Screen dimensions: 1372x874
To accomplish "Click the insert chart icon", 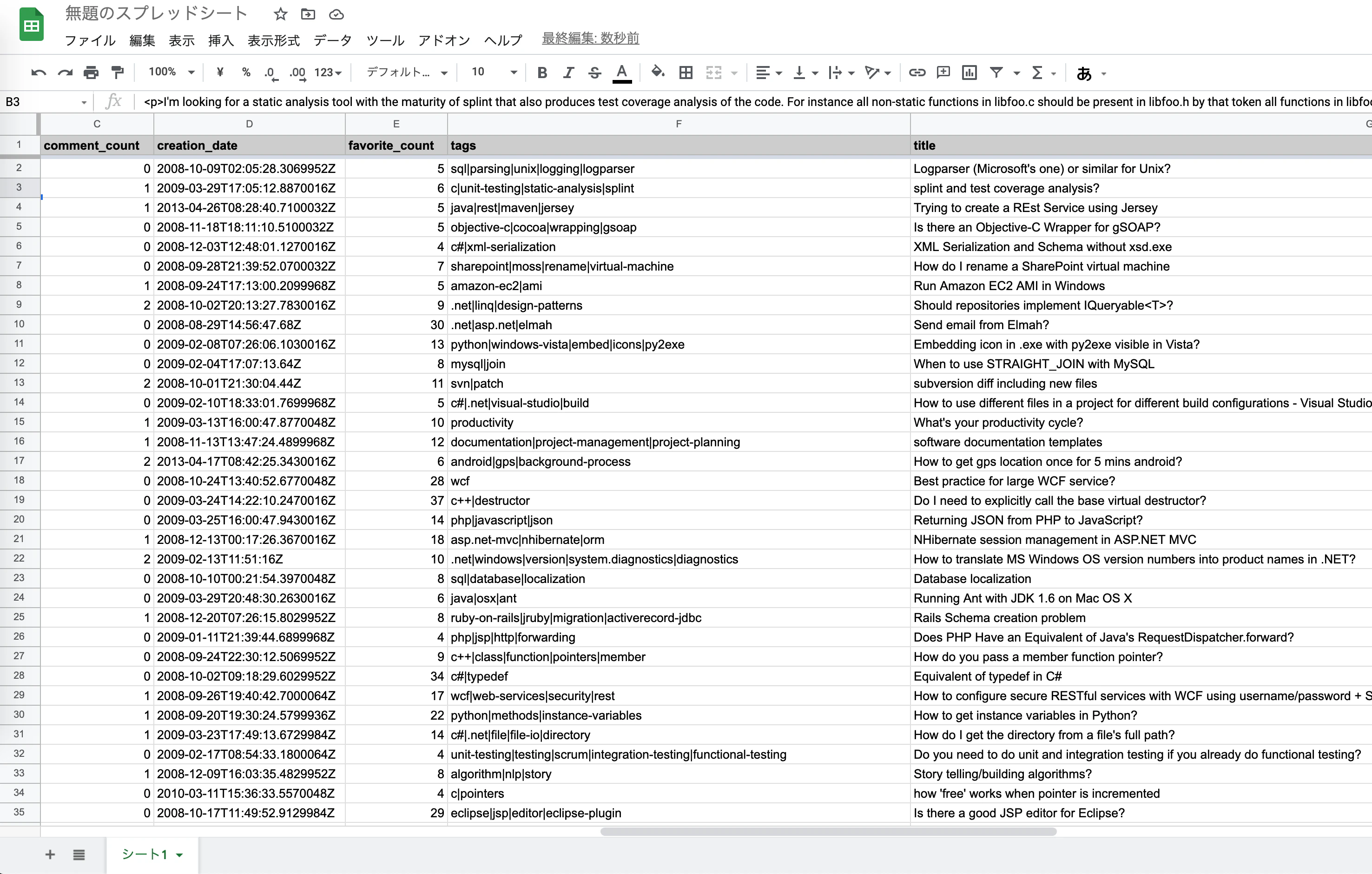I will [x=969, y=73].
